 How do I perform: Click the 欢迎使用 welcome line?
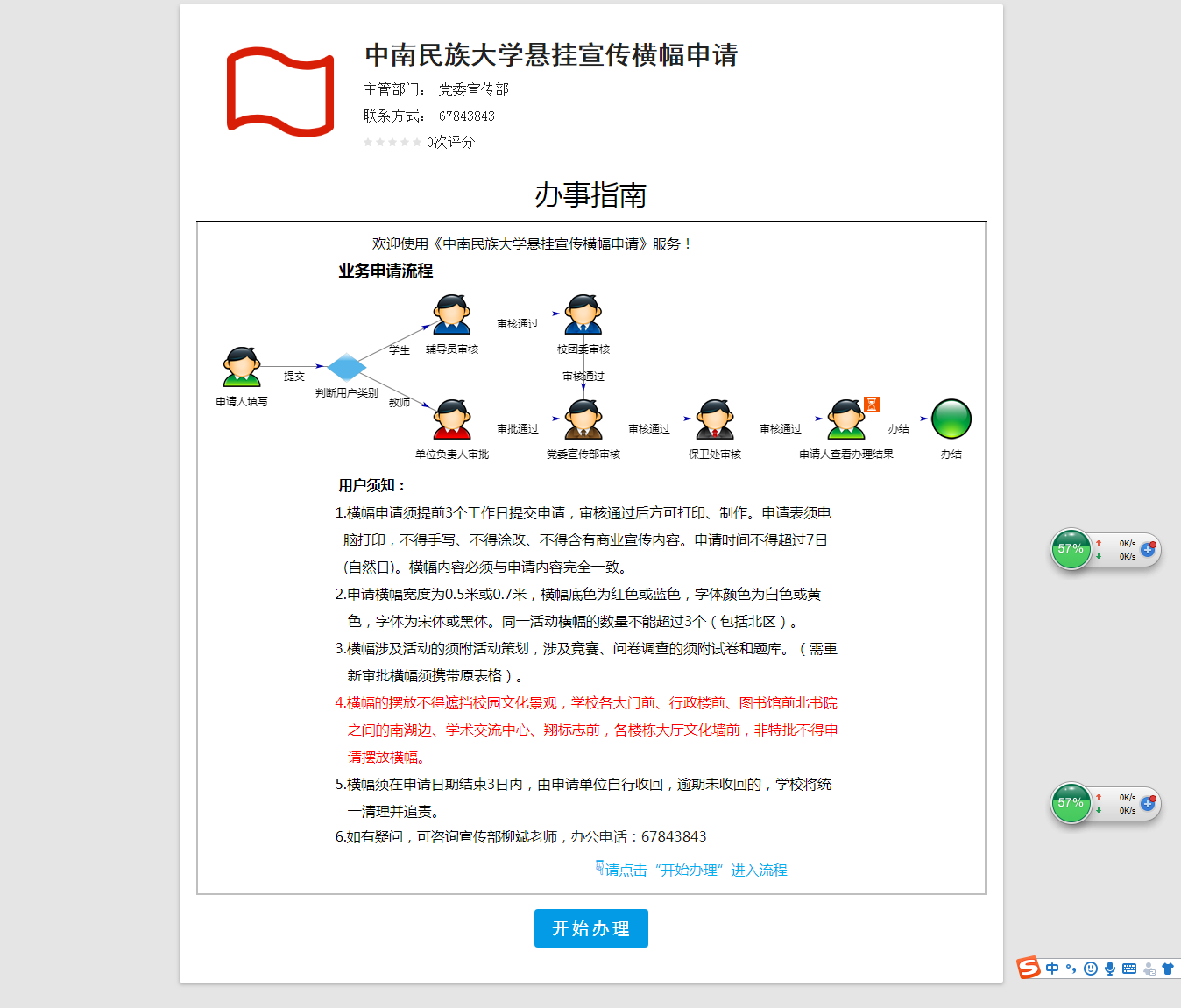click(x=533, y=243)
